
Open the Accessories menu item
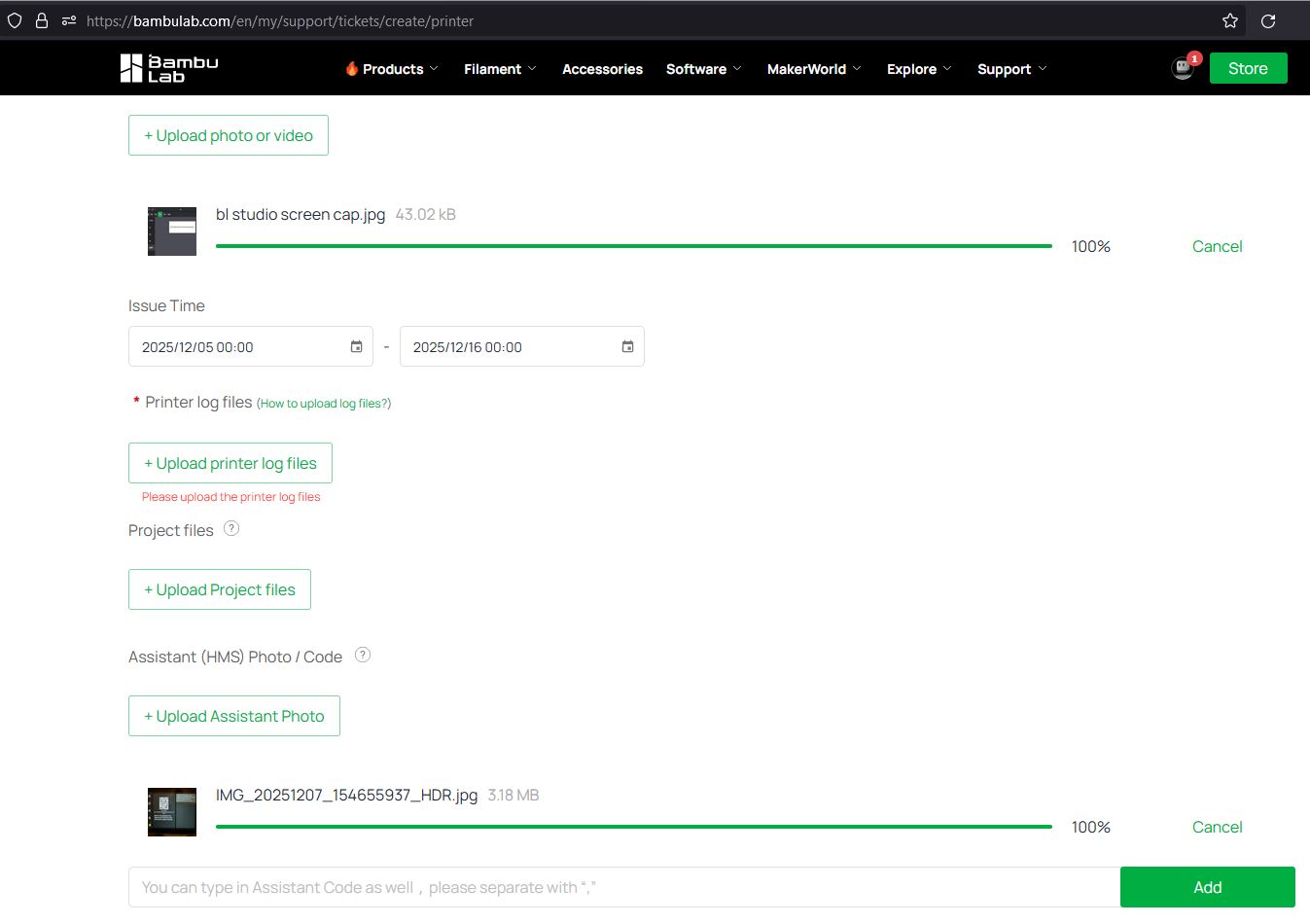602,69
